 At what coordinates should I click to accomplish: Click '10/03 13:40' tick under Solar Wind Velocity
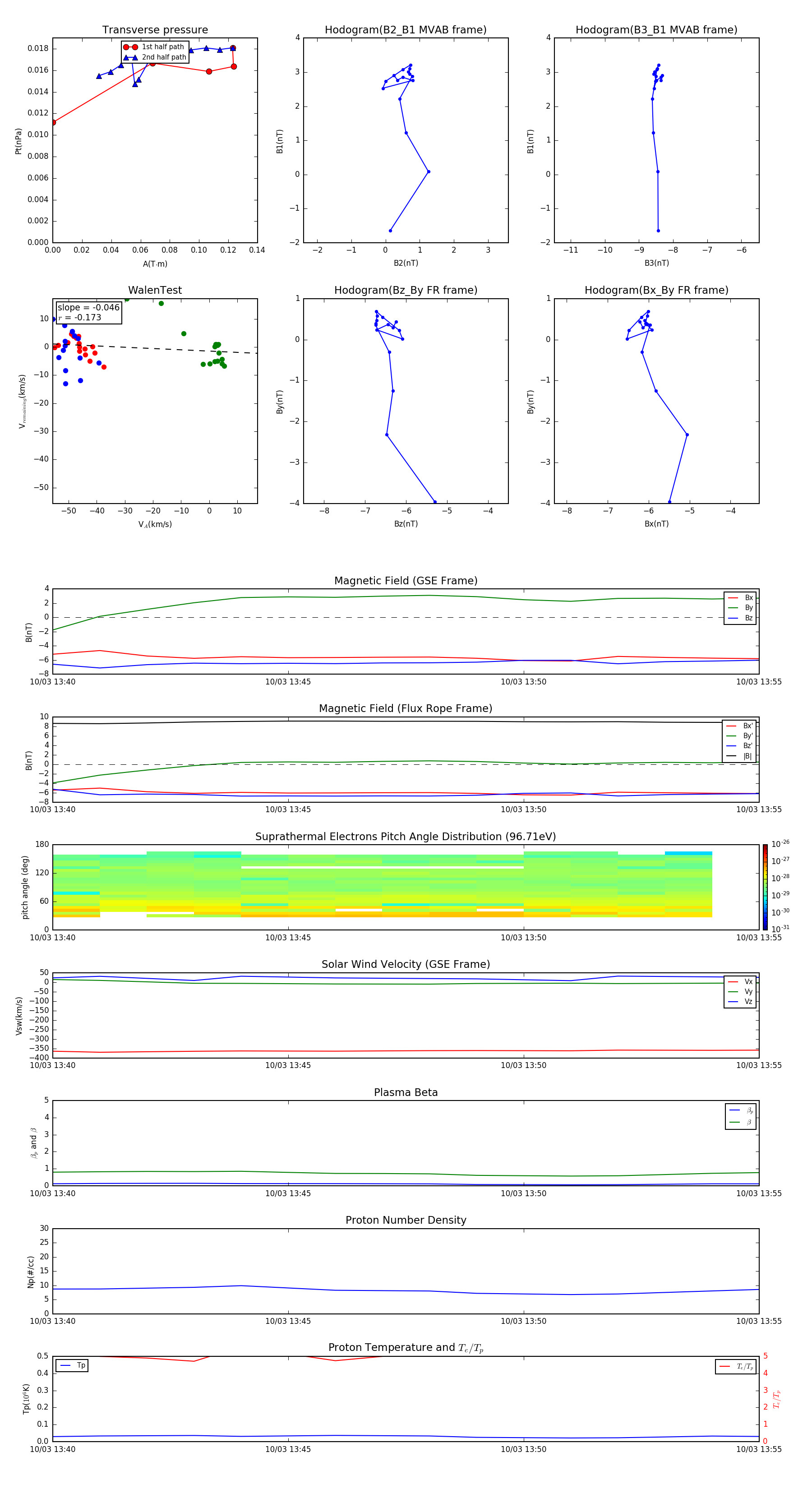pos(53,1066)
